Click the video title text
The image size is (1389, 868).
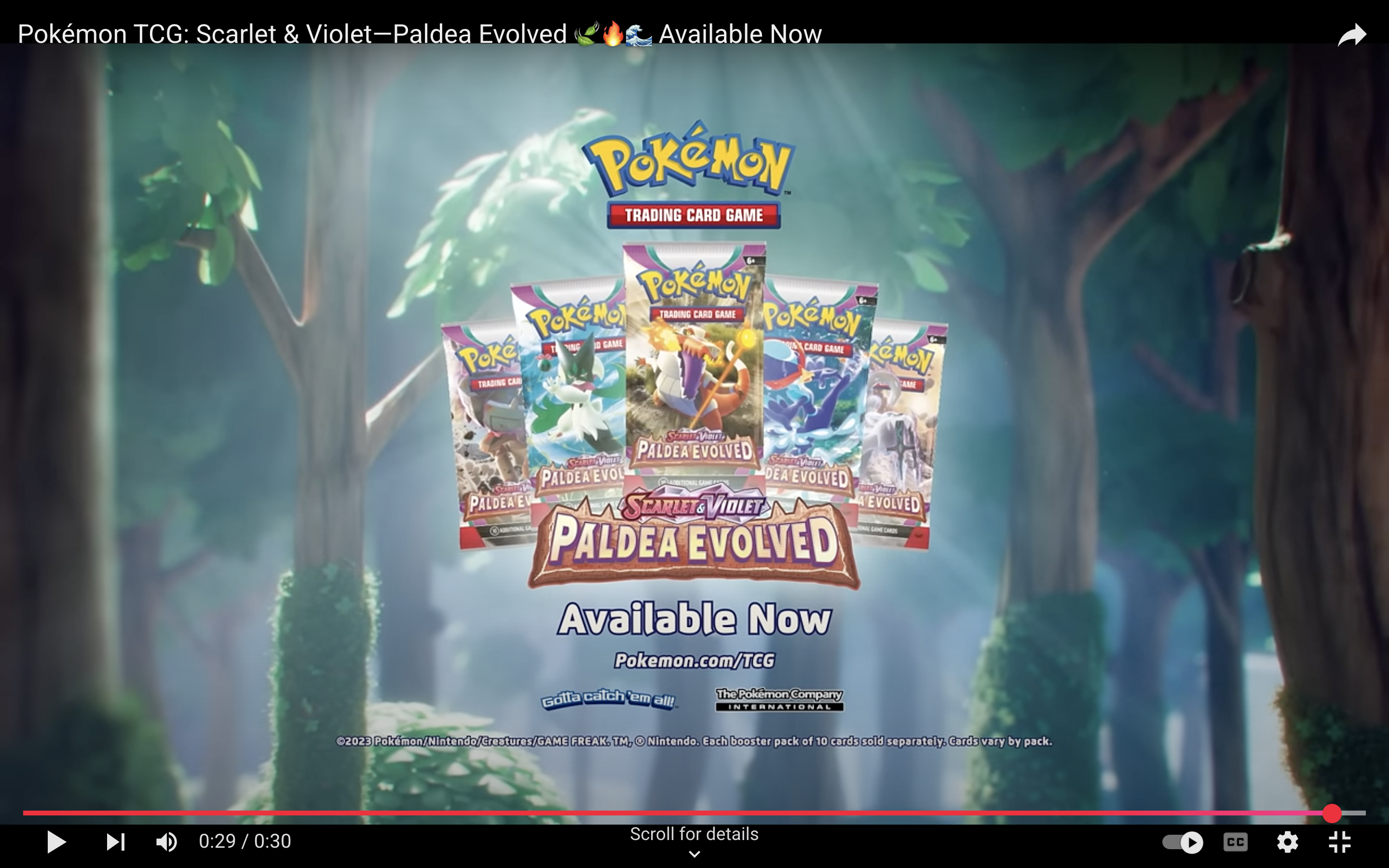click(420, 34)
